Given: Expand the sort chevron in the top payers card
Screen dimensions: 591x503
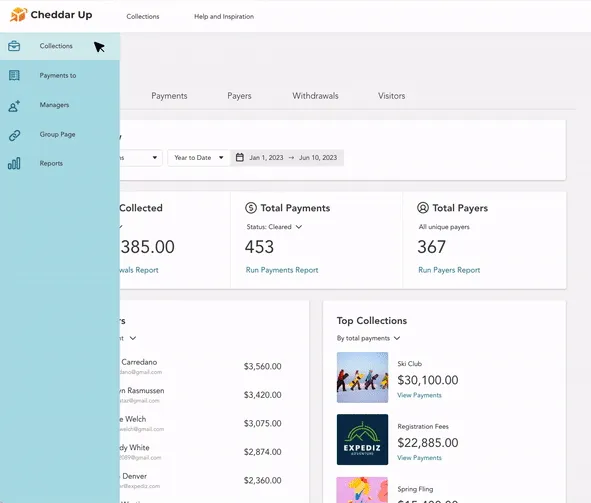Looking at the screenshot, I should [133, 338].
